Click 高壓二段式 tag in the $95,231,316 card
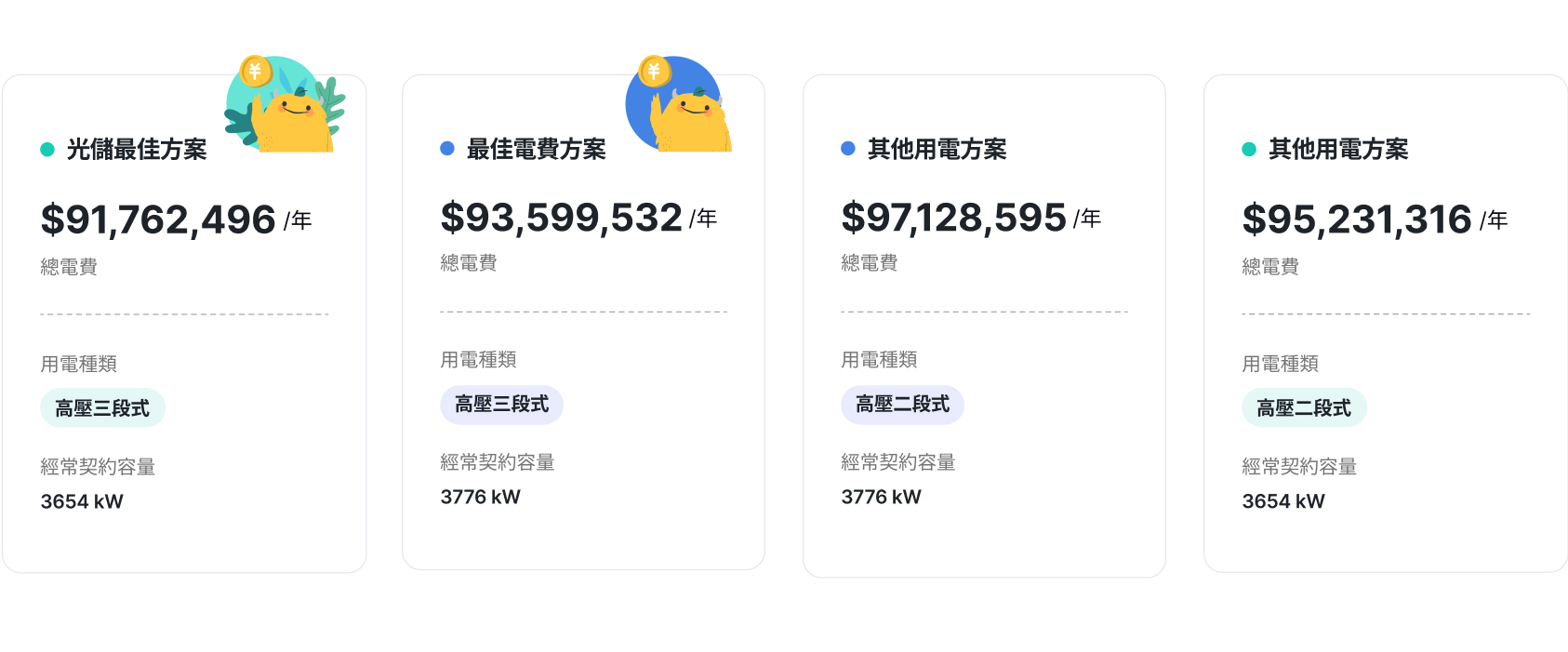1568x652 pixels. click(x=1304, y=407)
